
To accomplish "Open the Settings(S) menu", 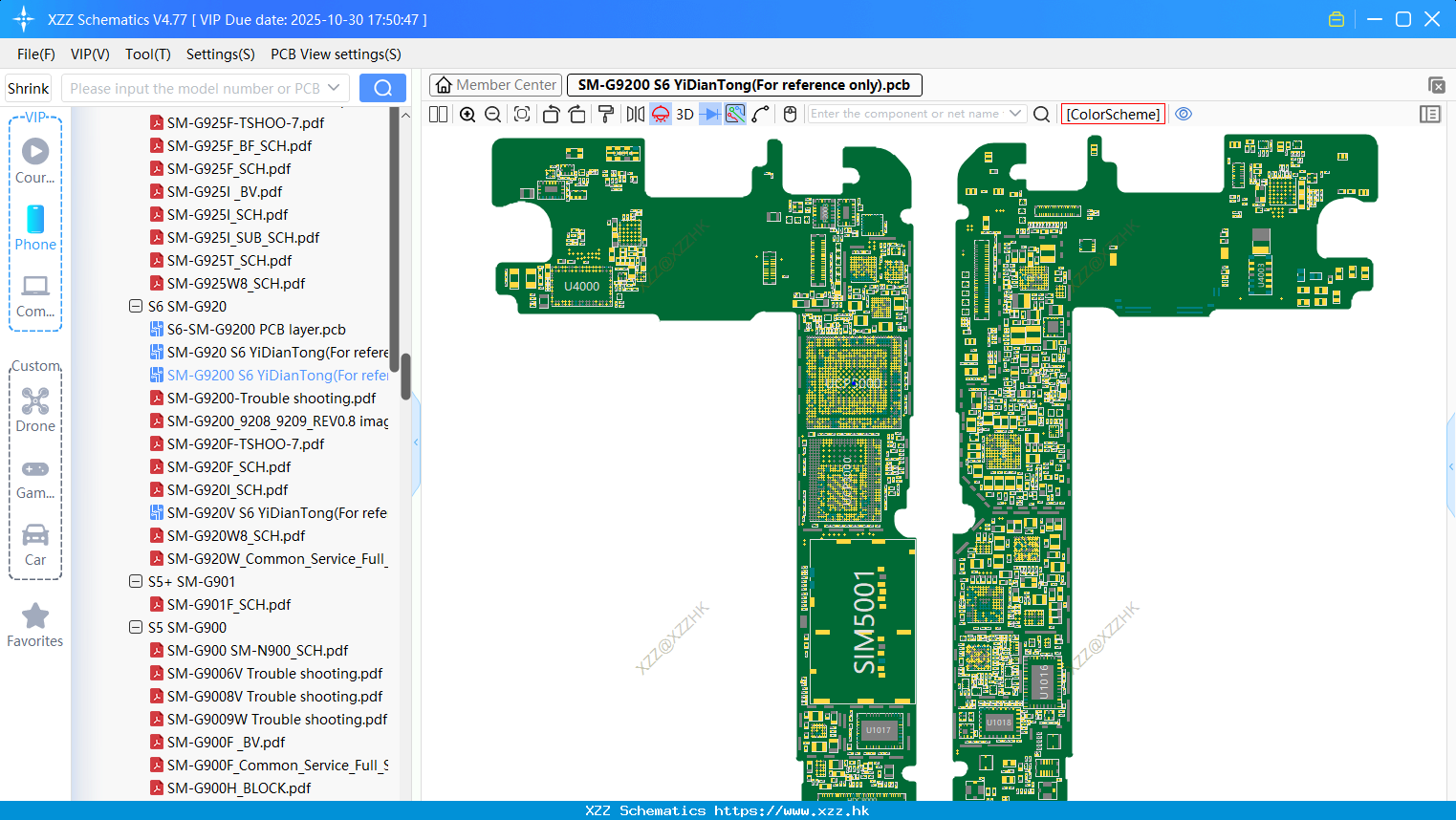I will click(x=221, y=54).
